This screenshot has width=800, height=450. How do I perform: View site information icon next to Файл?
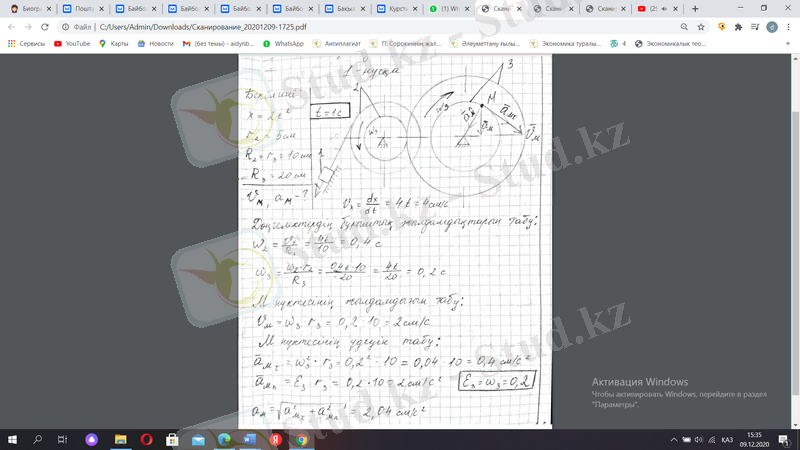[x=65, y=27]
